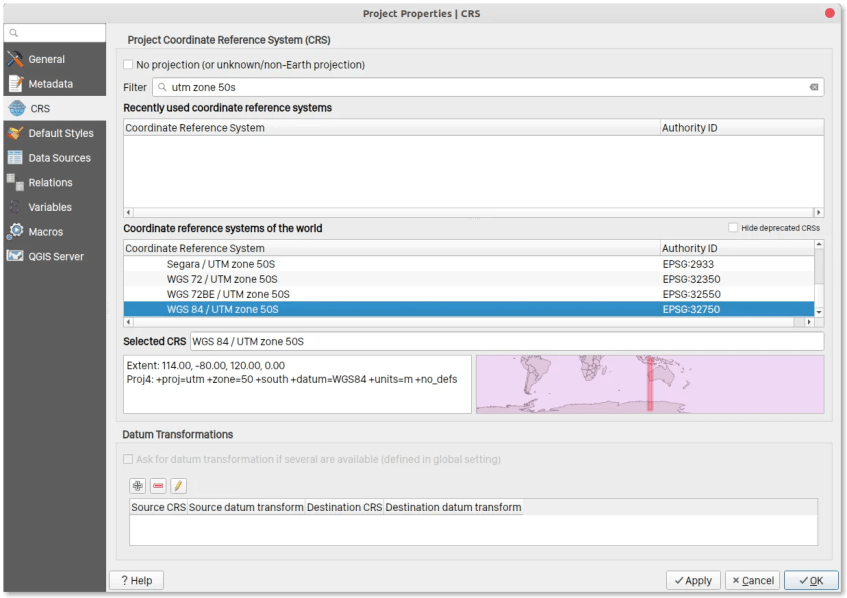Click the Help button
Image resolution: width=847 pixels, height=598 pixels.
(136, 580)
